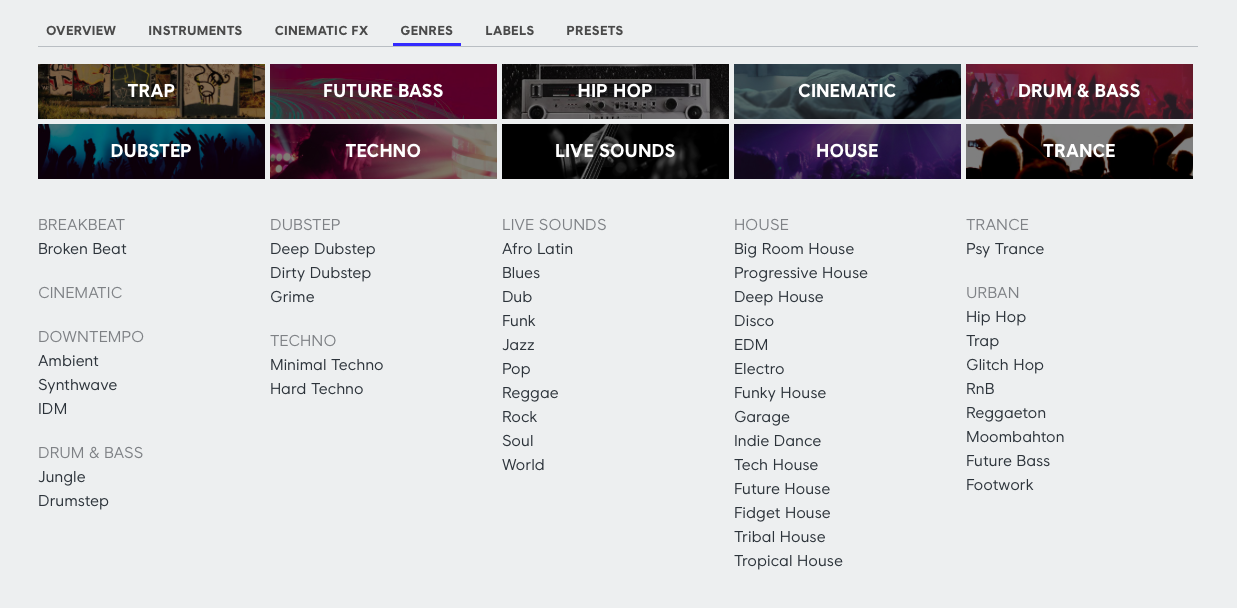This screenshot has height=608, width=1237.
Task: Open the Minimal Techno link
Action: (x=326, y=365)
